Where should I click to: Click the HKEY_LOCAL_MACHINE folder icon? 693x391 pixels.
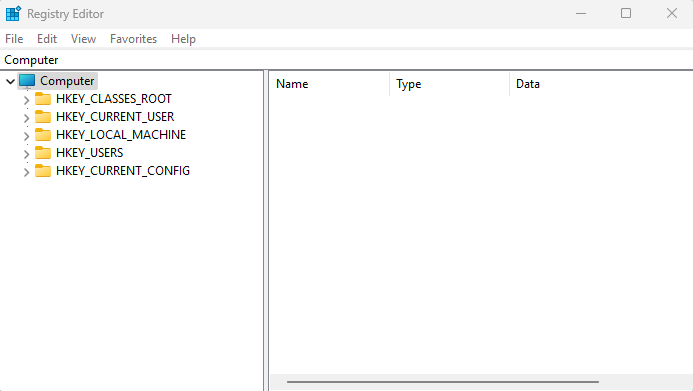pos(43,134)
